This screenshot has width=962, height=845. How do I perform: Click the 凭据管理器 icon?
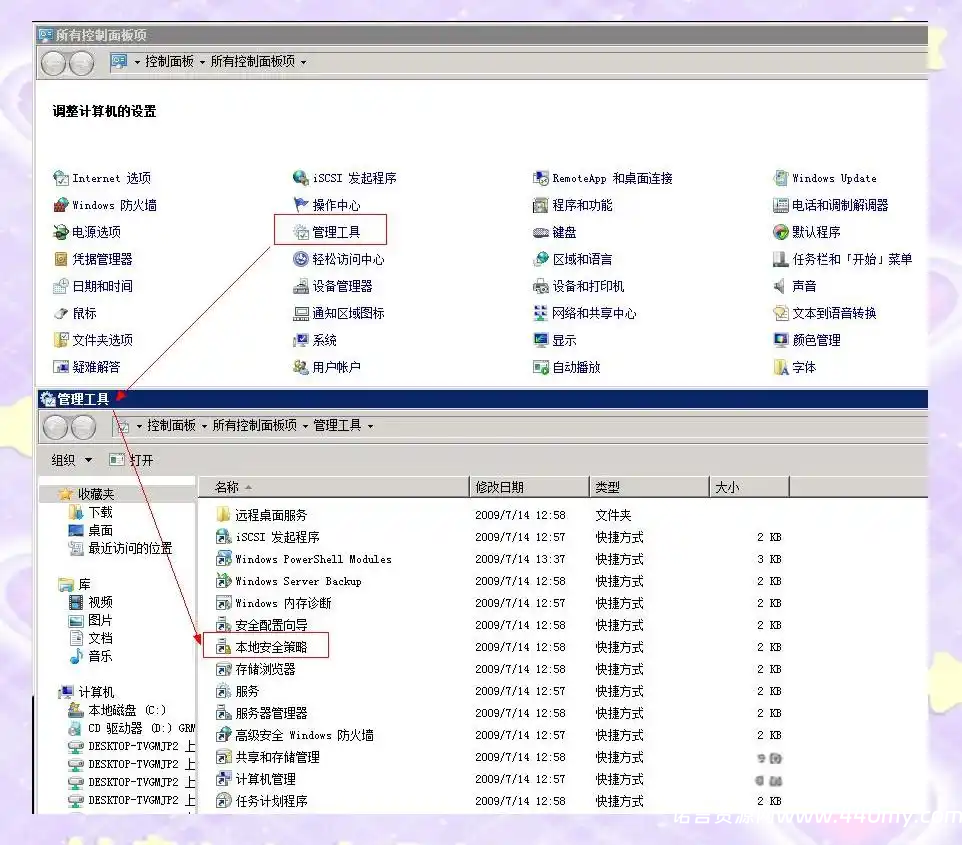coord(61,260)
